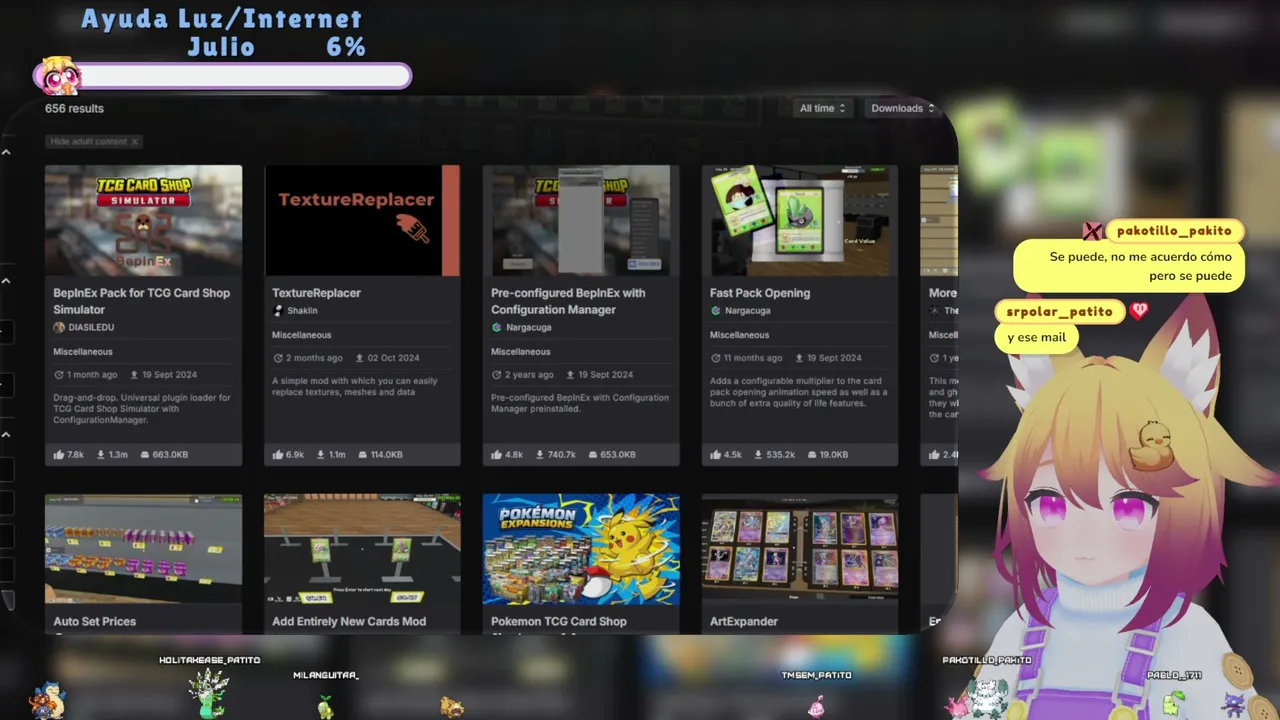Click the Auto Set Prices shelf thumbnail

click(x=143, y=549)
